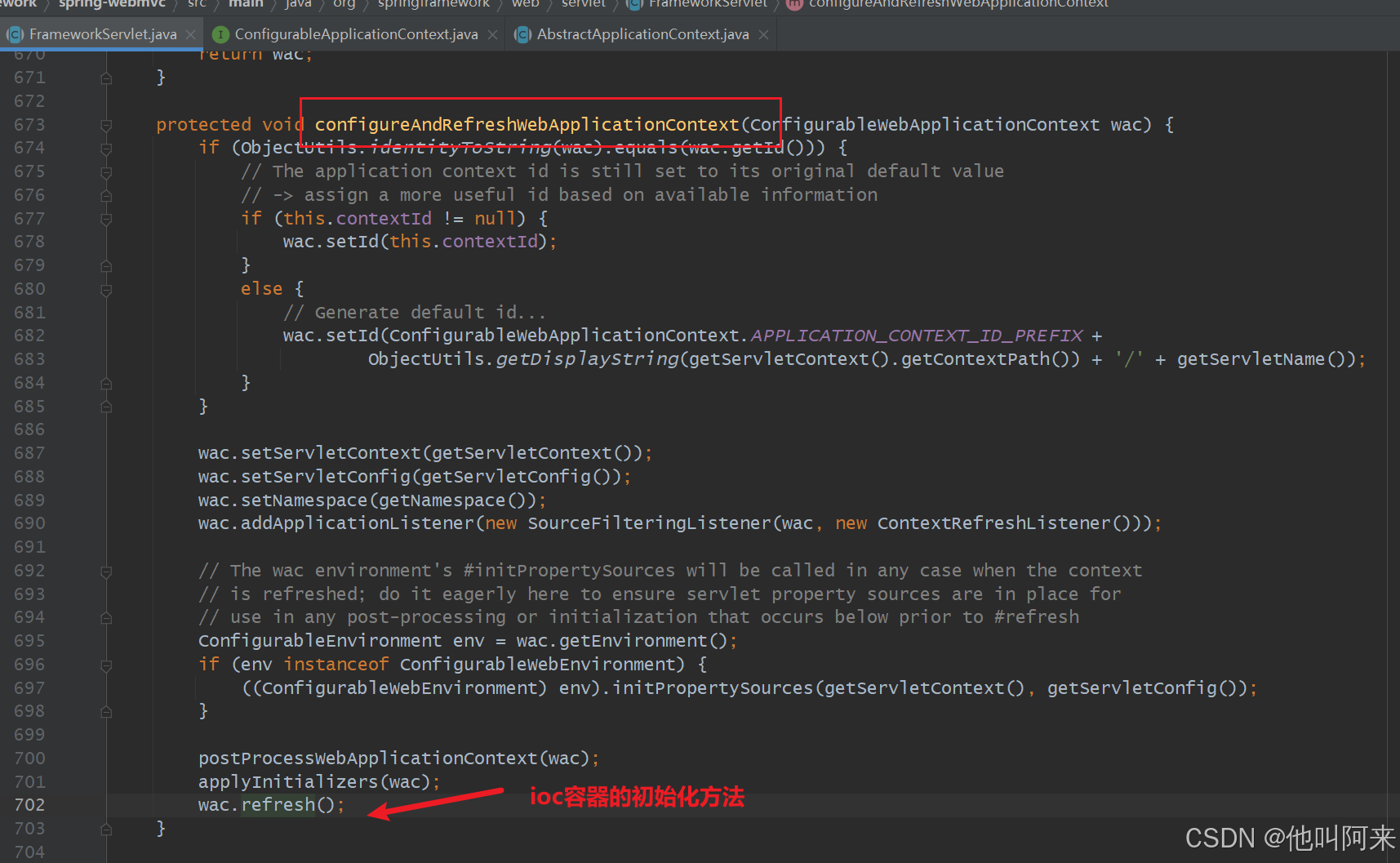Click wac.getEnvironment() on line 695

tap(621, 641)
